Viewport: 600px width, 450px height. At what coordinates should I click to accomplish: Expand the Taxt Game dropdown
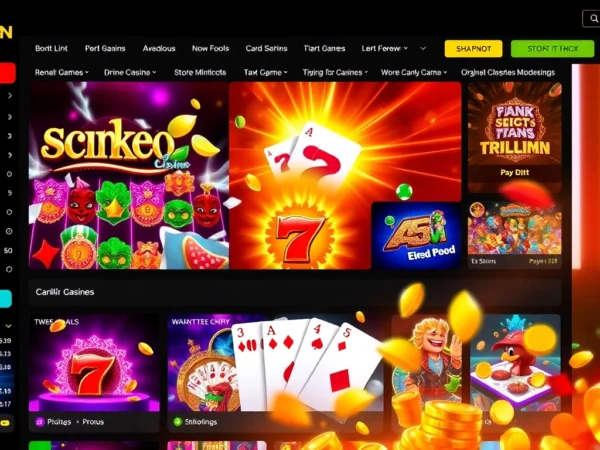click(266, 72)
